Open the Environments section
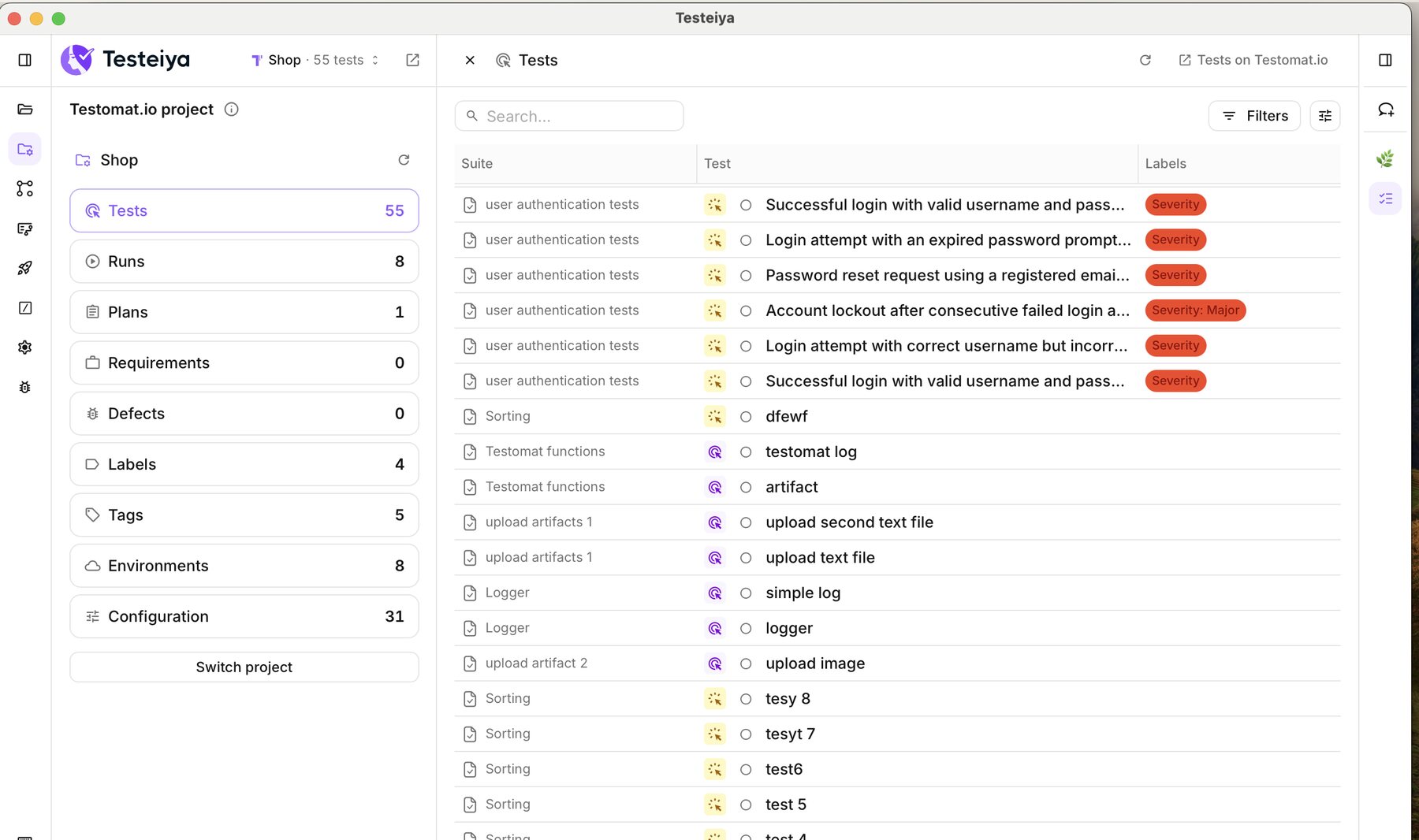 (x=244, y=566)
